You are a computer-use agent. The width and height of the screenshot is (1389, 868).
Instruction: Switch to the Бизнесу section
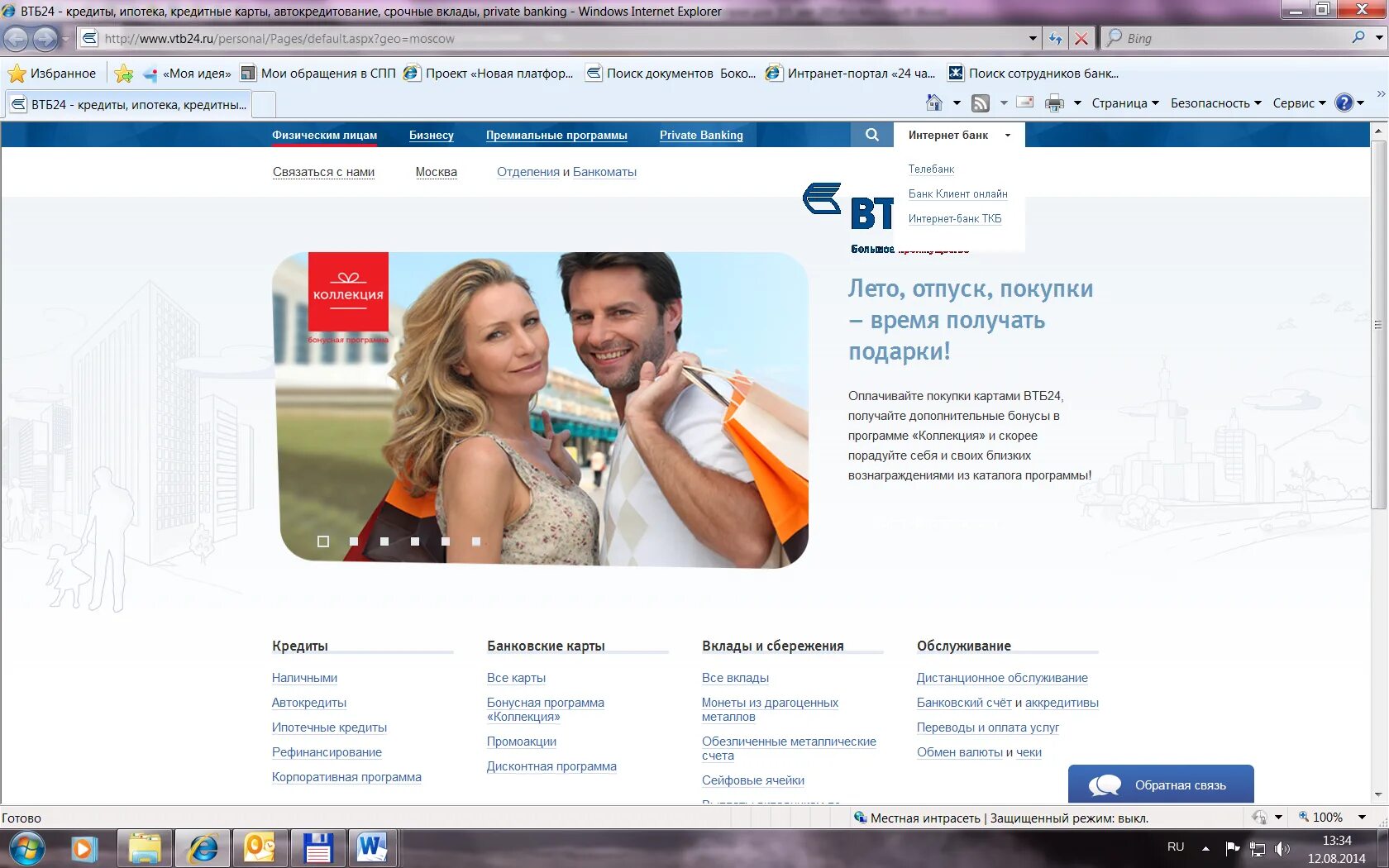point(432,135)
